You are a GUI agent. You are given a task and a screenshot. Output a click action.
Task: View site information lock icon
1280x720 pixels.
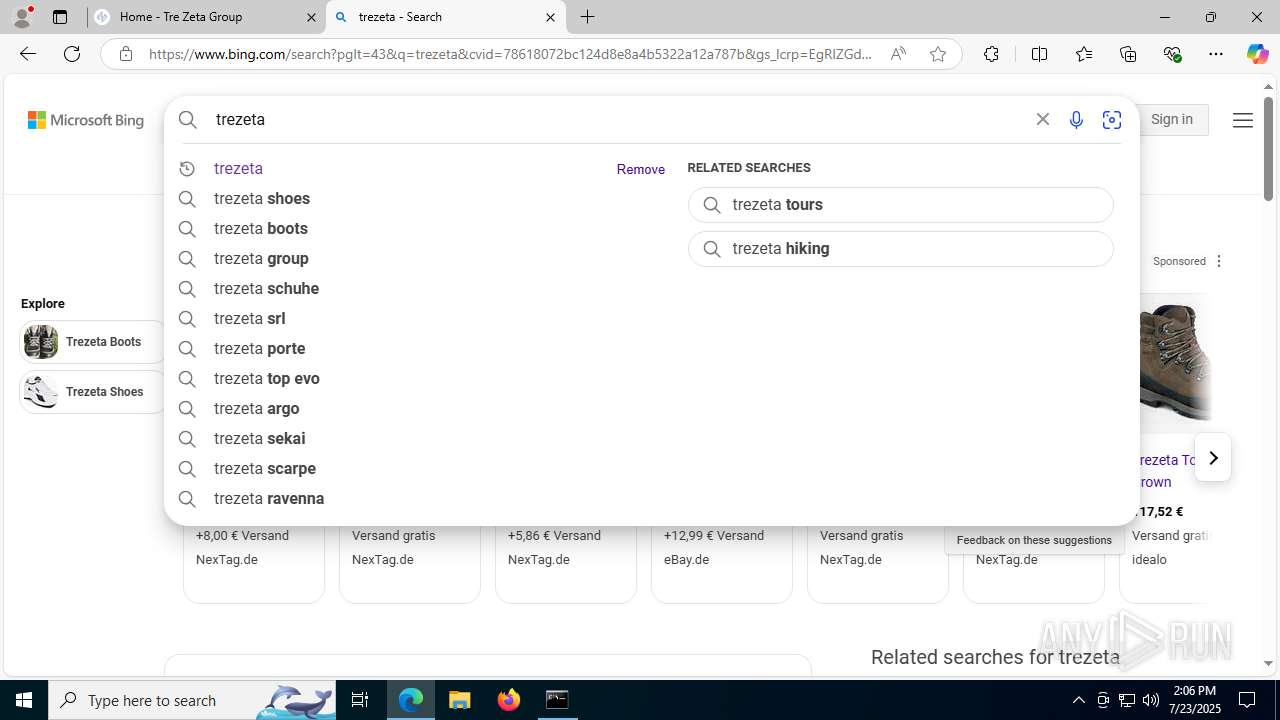[x=126, y=54]
